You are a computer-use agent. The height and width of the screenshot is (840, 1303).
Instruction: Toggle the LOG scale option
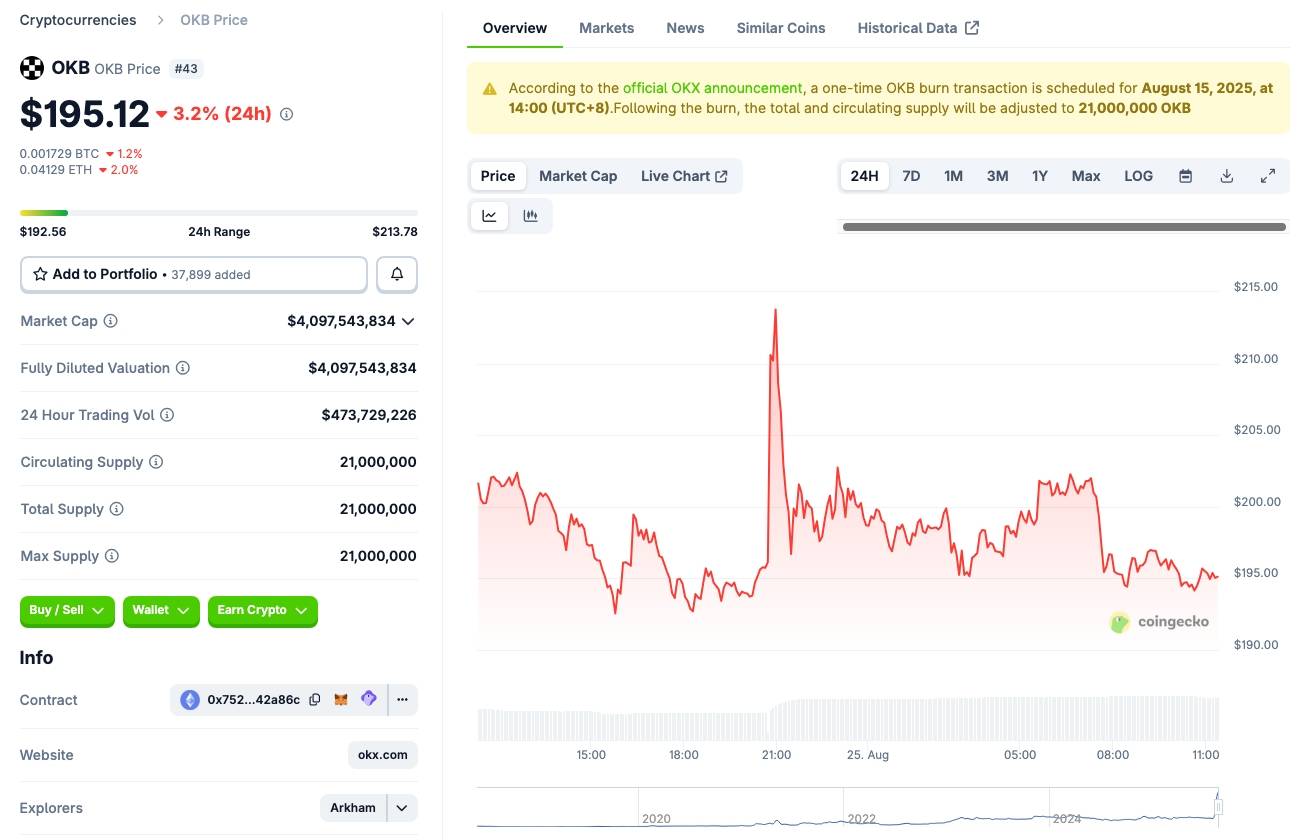[x=1139, y=176]
